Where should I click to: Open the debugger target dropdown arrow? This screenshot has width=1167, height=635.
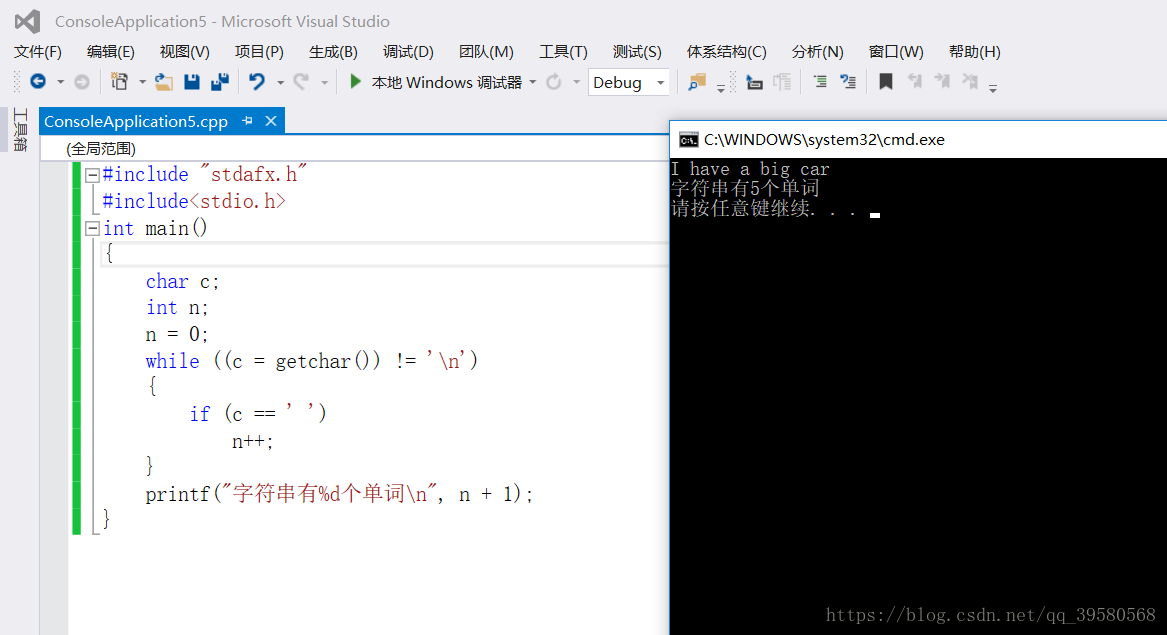533,83
